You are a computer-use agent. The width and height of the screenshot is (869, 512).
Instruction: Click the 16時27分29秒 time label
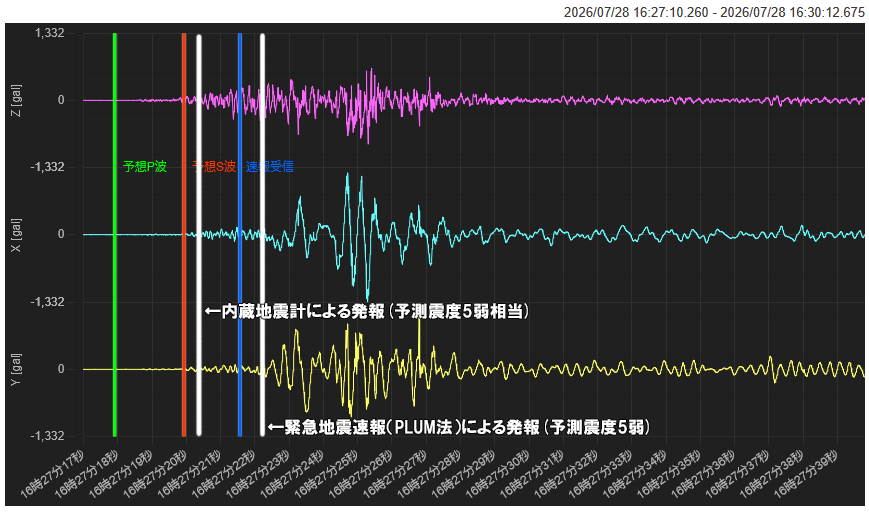(x=463, y=473)
